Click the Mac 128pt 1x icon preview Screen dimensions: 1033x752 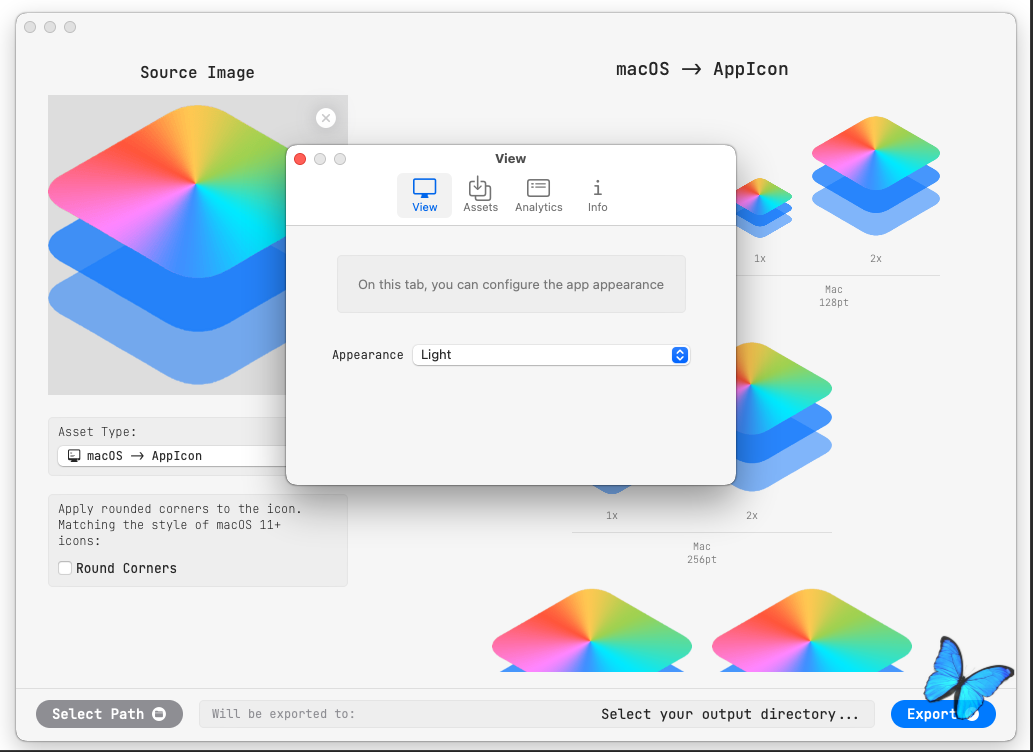point(764,207)
